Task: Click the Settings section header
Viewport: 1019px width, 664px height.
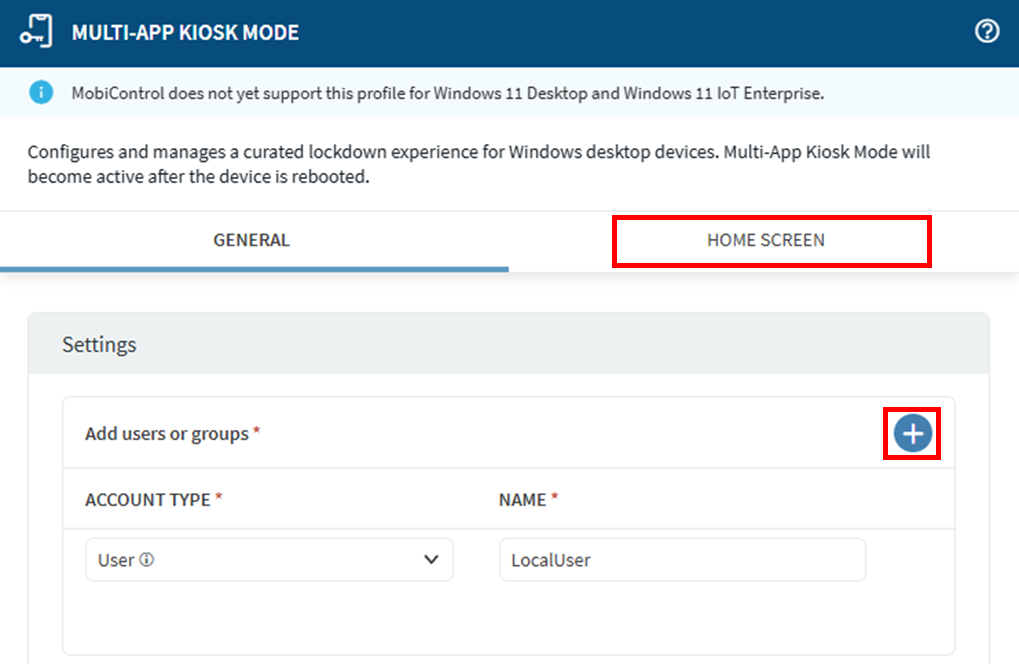Action: (99, 345)
